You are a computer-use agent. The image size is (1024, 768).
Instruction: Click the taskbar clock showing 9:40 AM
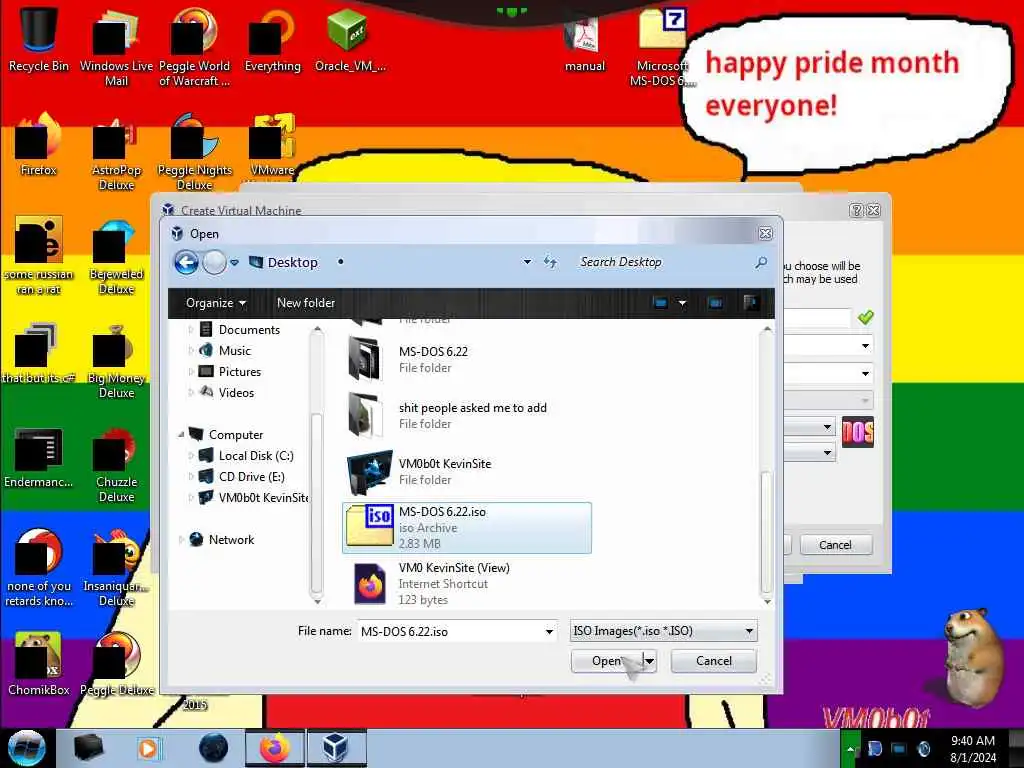tap(973, 748)
